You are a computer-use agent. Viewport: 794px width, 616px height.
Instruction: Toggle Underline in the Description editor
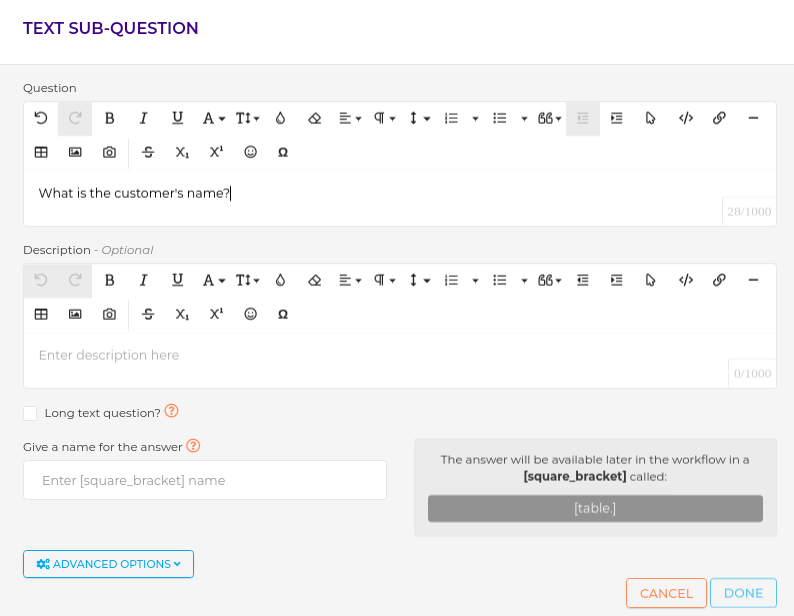tap(178, 280)
